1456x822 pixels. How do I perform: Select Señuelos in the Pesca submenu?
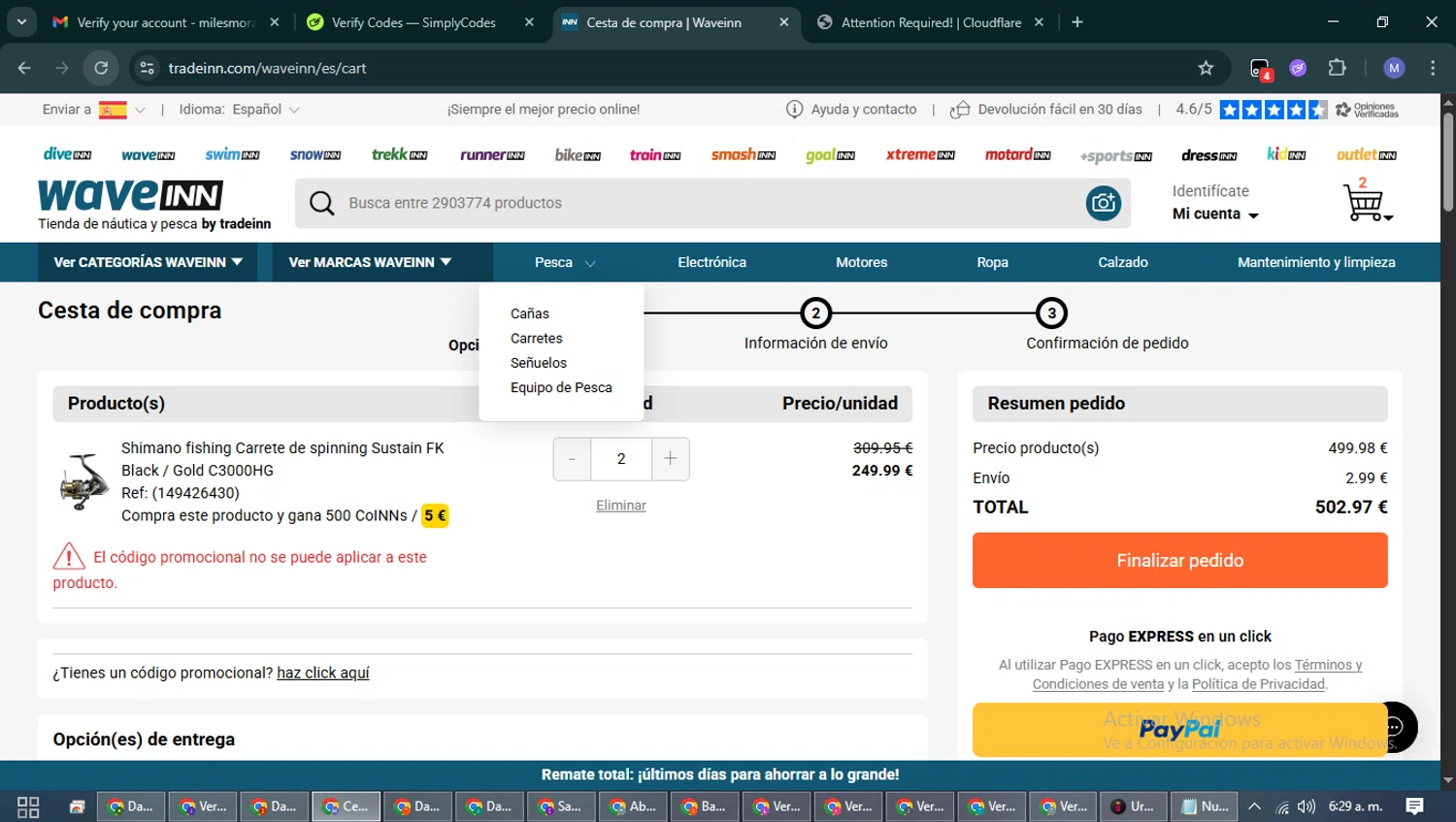click(539, 363)
